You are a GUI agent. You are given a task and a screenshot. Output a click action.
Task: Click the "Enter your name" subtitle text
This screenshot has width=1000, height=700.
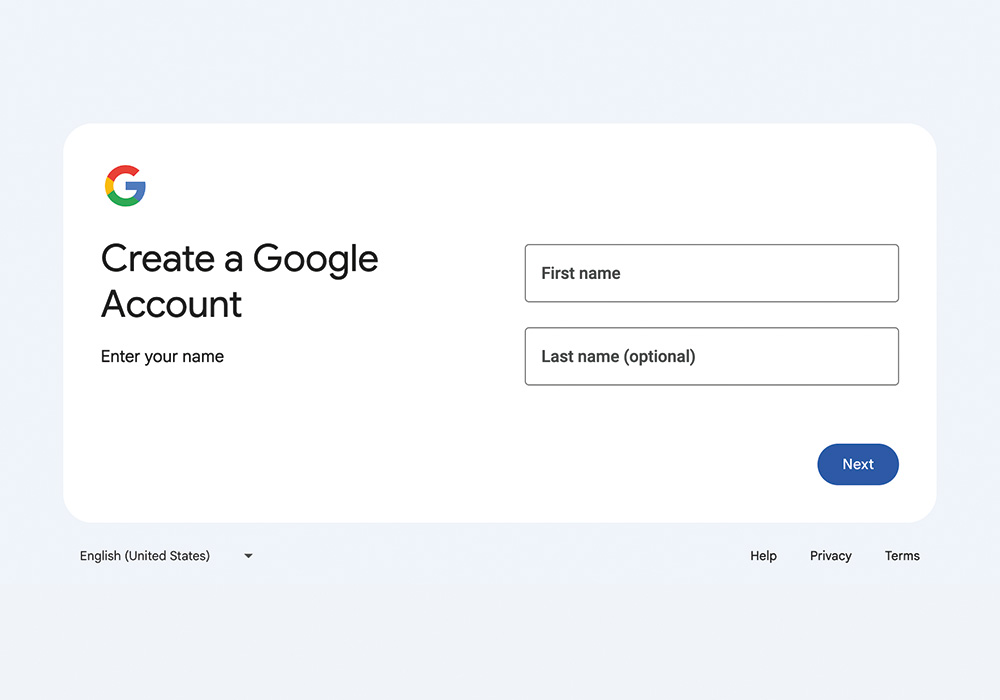(x=162, y=356)
